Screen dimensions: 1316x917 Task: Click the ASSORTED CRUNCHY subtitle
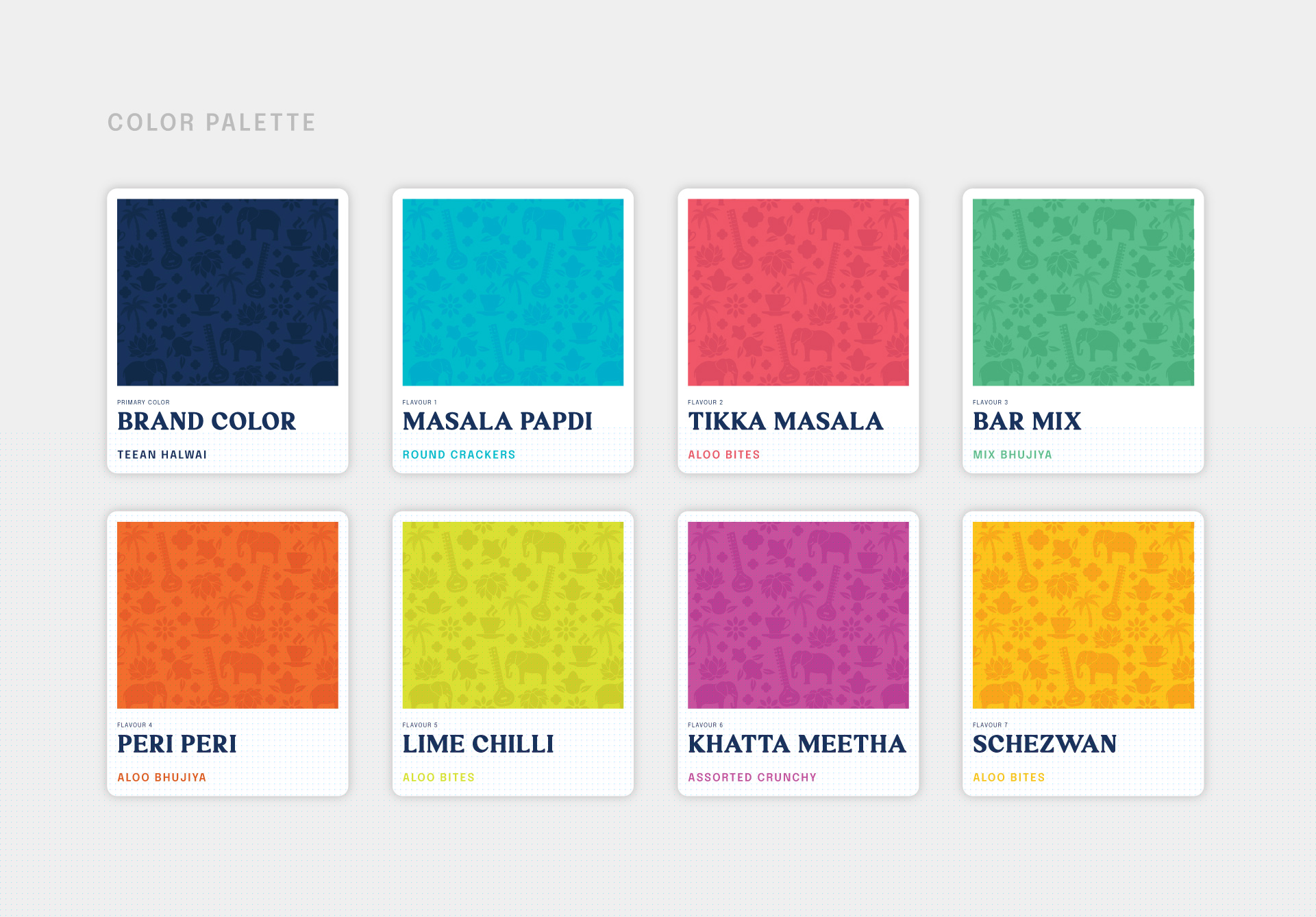[752, 777]
